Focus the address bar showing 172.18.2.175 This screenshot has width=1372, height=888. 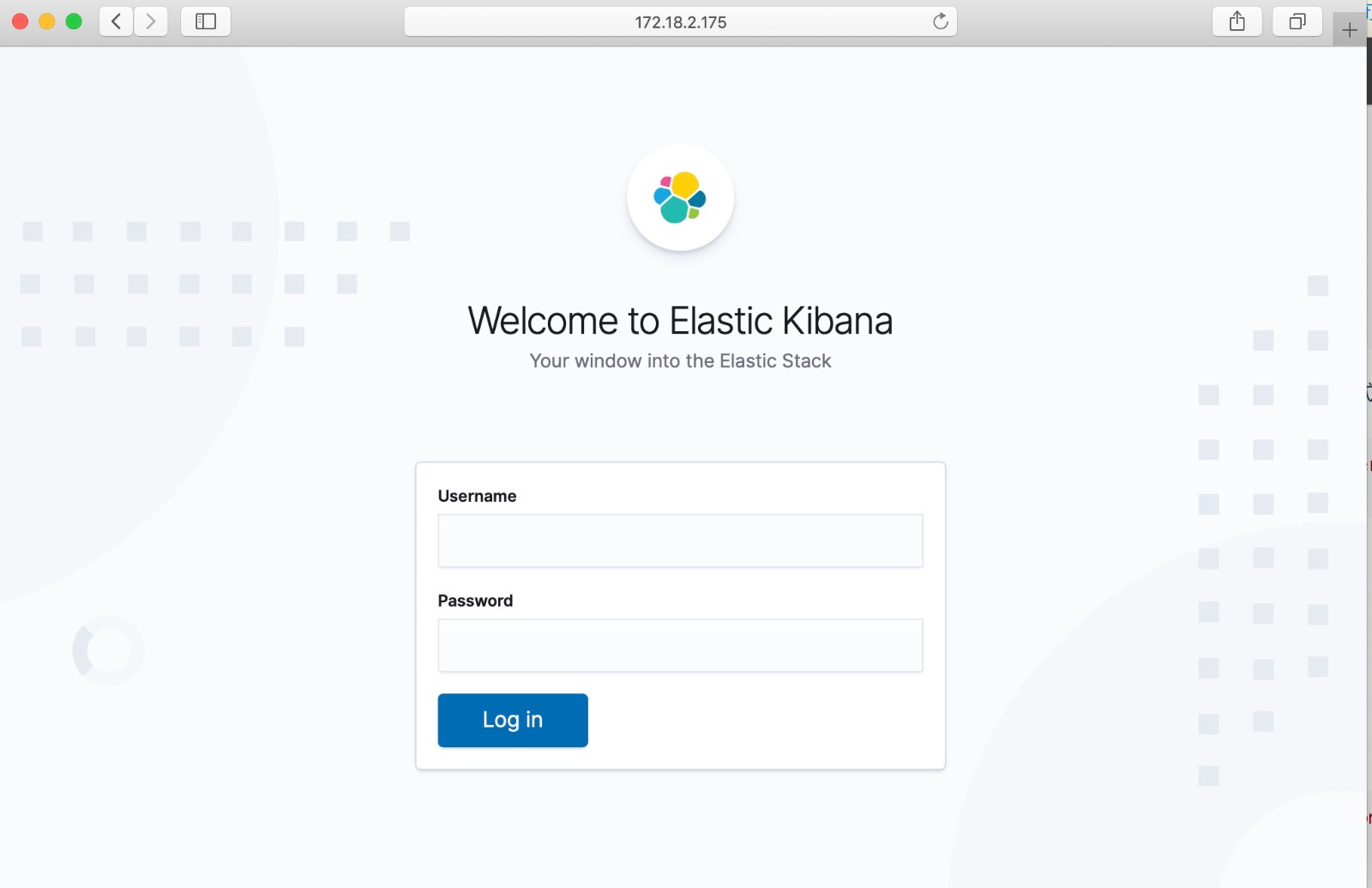coord(680,21)
